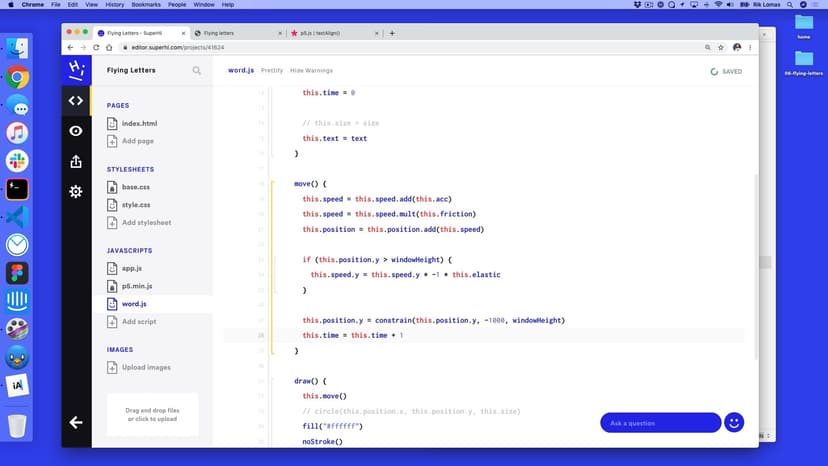
Task: Click the SuperHi logo icon
Action: pos(76,69)
